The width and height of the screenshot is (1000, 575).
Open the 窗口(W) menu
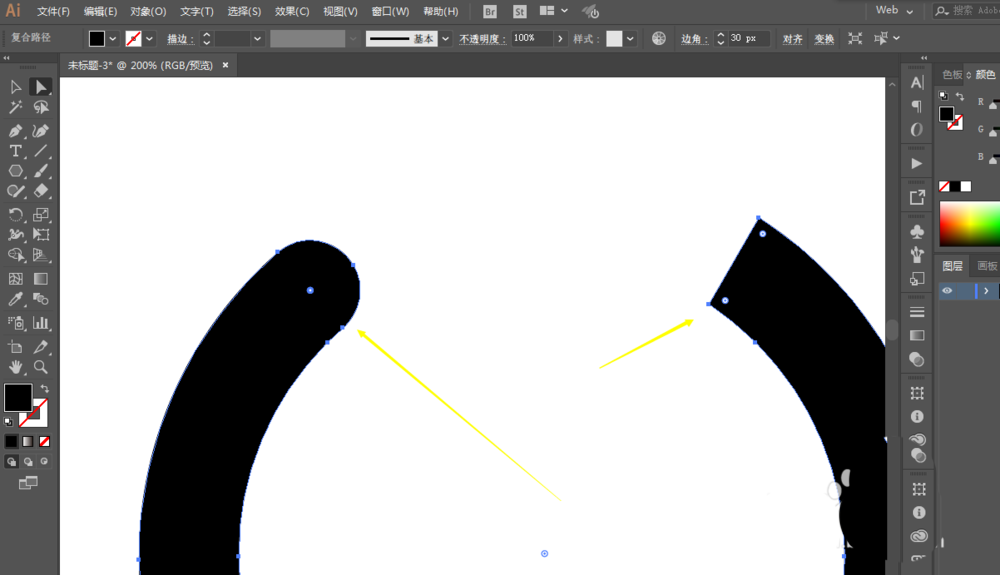[390, 11]
